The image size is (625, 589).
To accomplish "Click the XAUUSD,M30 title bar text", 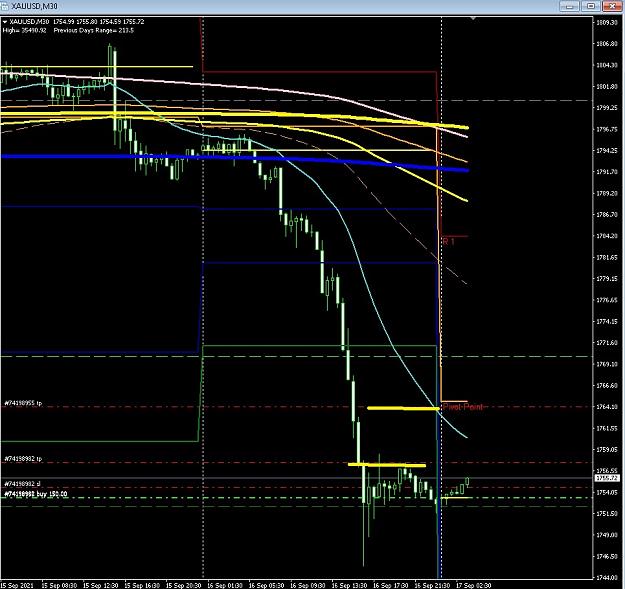I will pos(34,6).
